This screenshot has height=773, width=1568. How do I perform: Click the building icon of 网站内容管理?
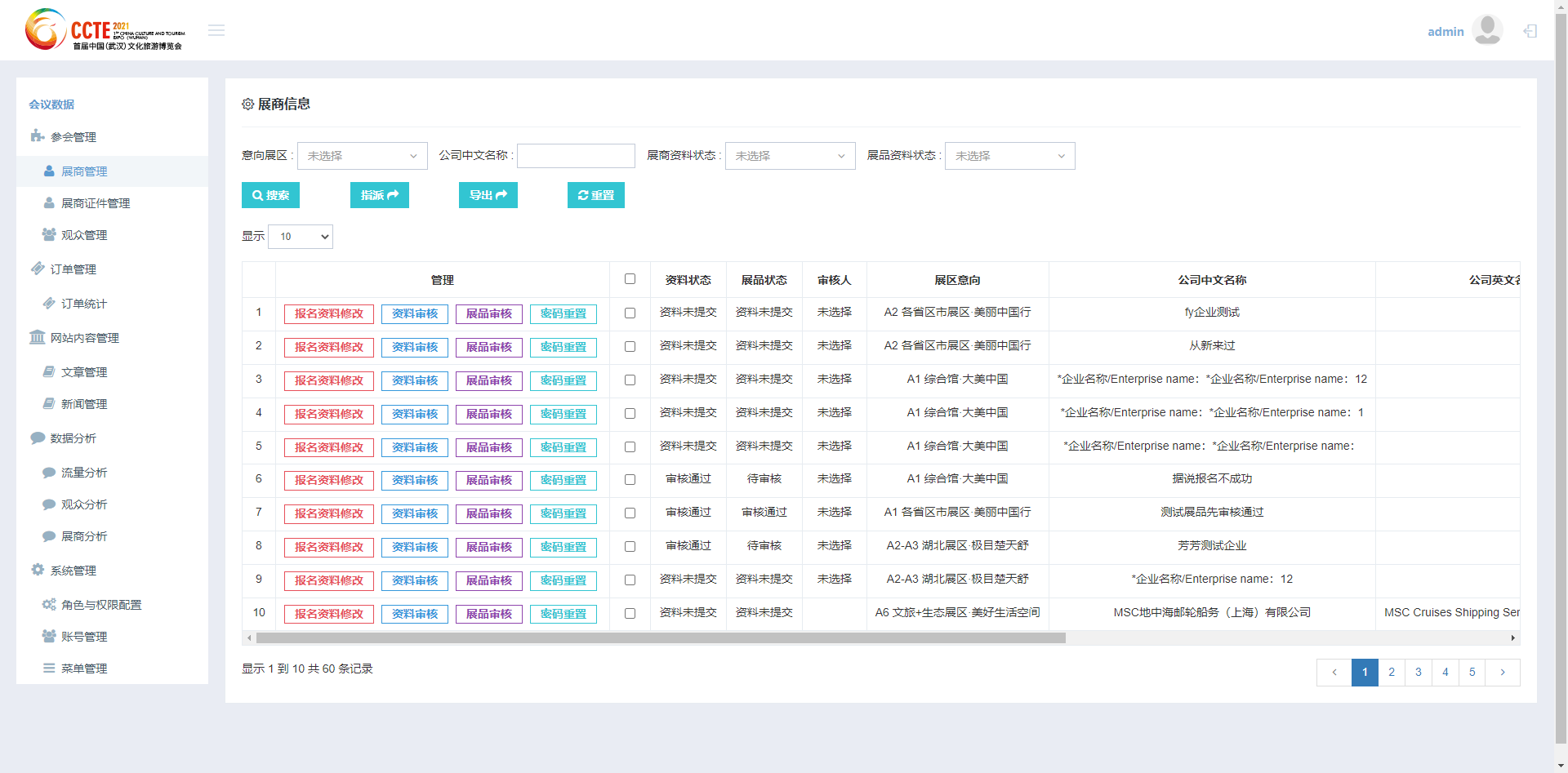coord(38,337)
